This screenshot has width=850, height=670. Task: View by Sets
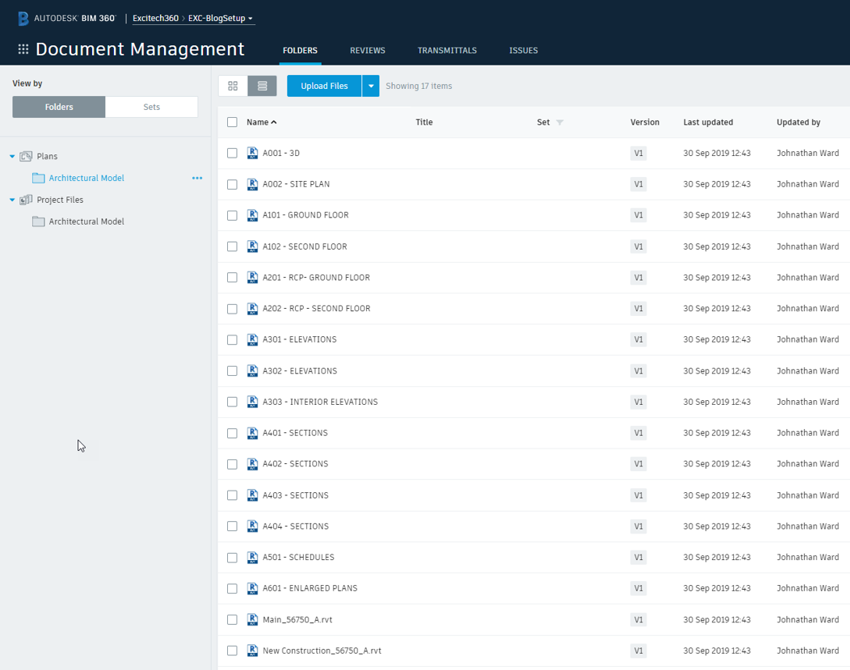(x=152, y=107)
